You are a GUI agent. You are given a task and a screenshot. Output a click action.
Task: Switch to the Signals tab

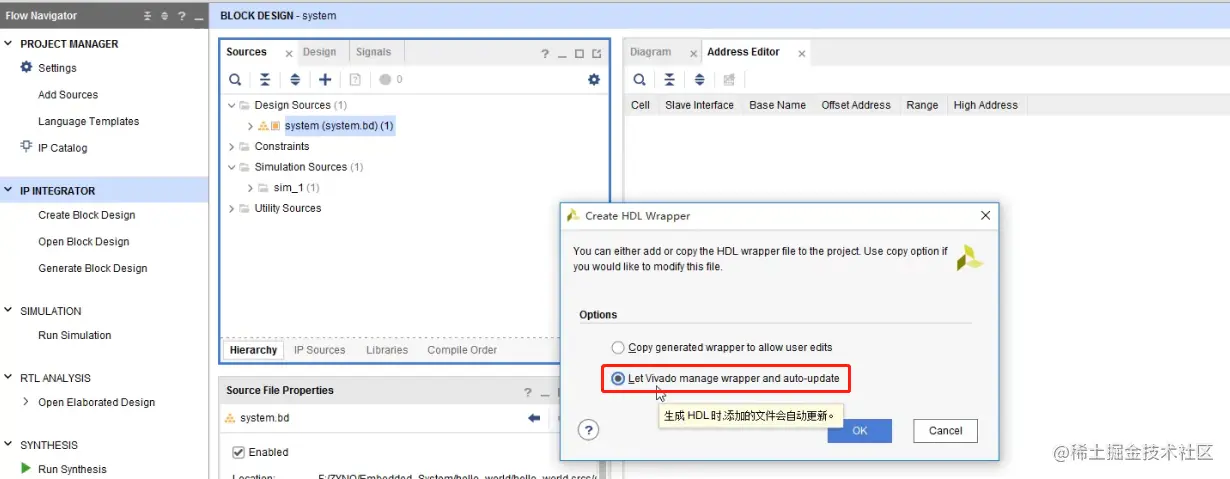point(374,52)
